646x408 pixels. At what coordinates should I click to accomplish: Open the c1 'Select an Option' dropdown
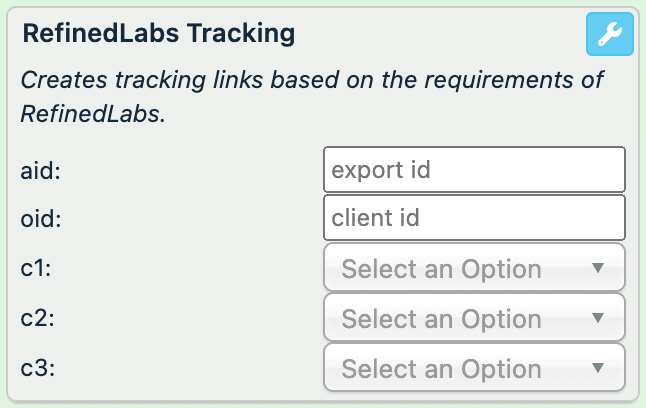[x=474, y=268]
